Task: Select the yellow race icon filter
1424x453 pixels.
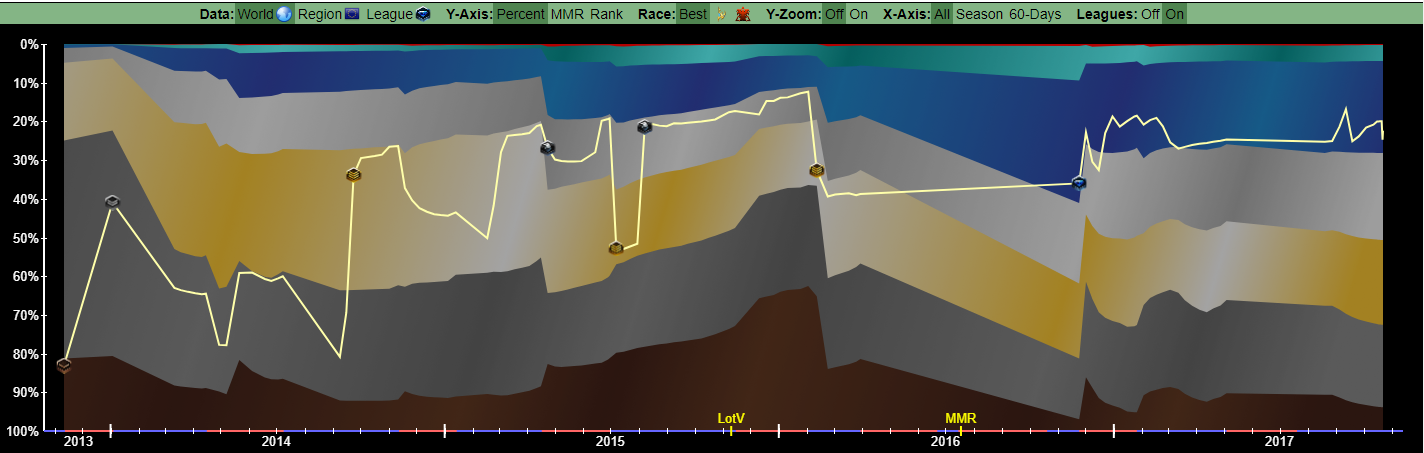Action: tap(720, 14)
